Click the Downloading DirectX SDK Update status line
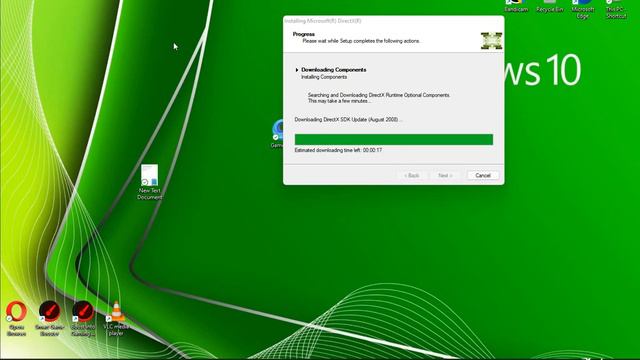 click(x=348, y=120)
